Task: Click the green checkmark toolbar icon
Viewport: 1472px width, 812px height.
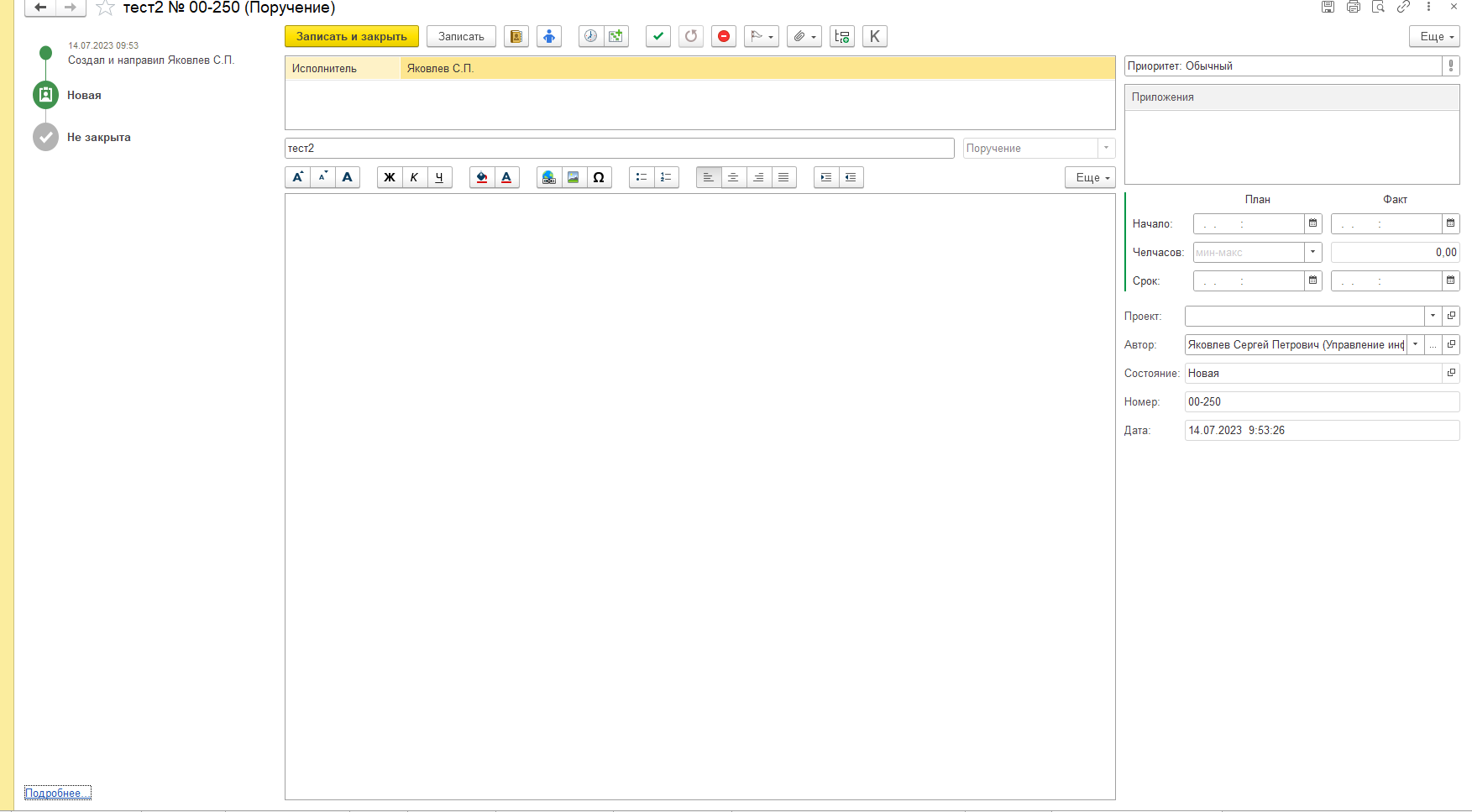Action: pos(657,36)
